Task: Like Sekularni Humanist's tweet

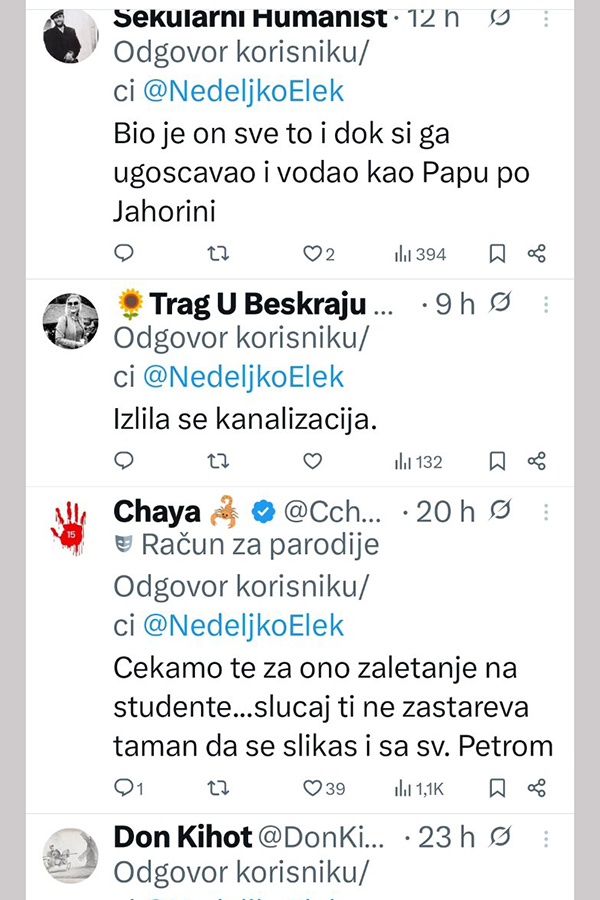Action: 313,254
